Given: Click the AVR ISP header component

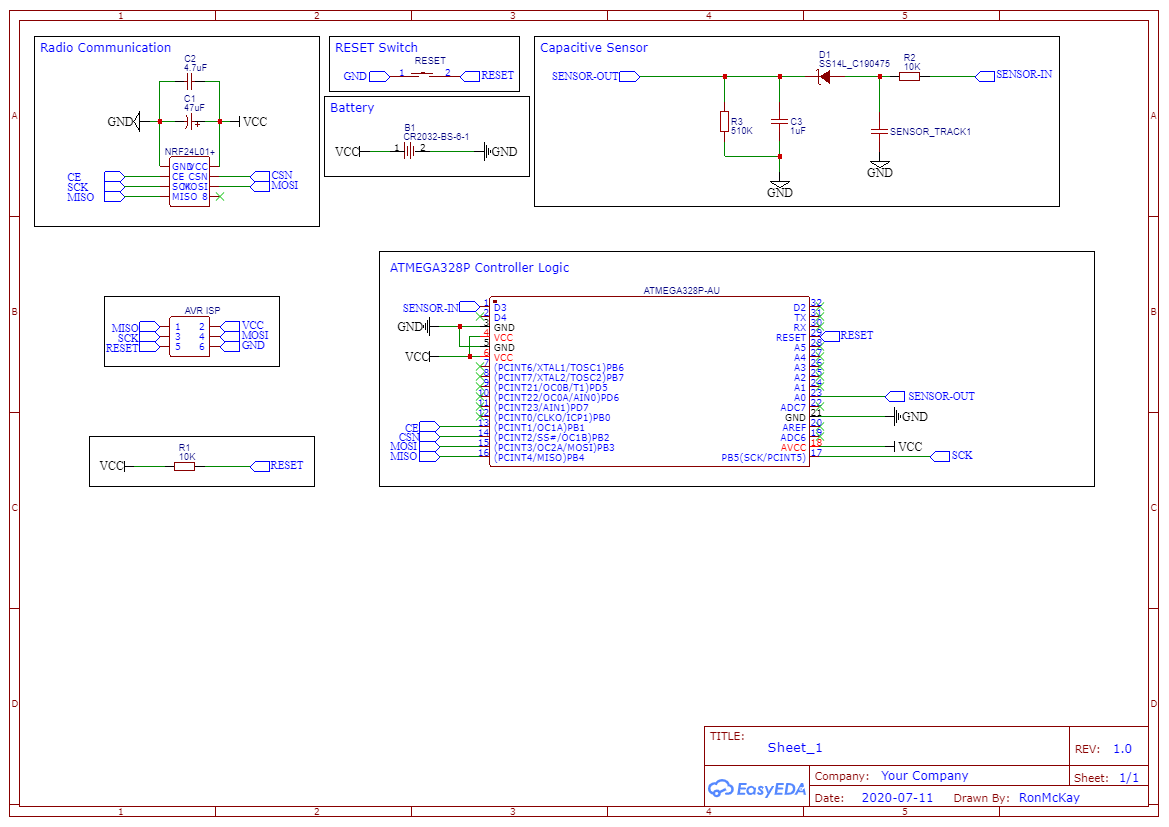Looking at the screenshot, I should point(189,336).
